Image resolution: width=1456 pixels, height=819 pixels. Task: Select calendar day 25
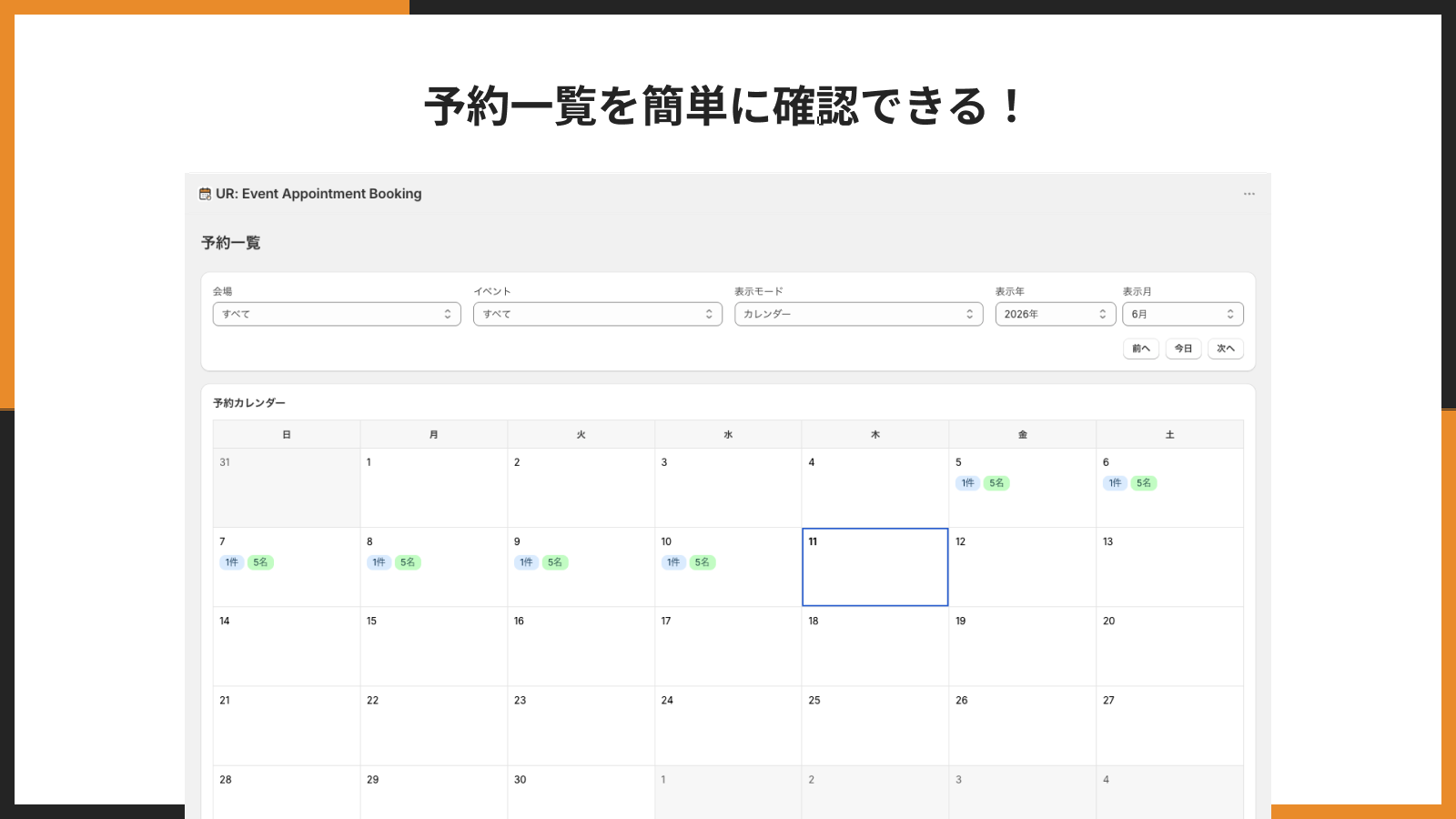pyautogui.click(x=875, y=725)
